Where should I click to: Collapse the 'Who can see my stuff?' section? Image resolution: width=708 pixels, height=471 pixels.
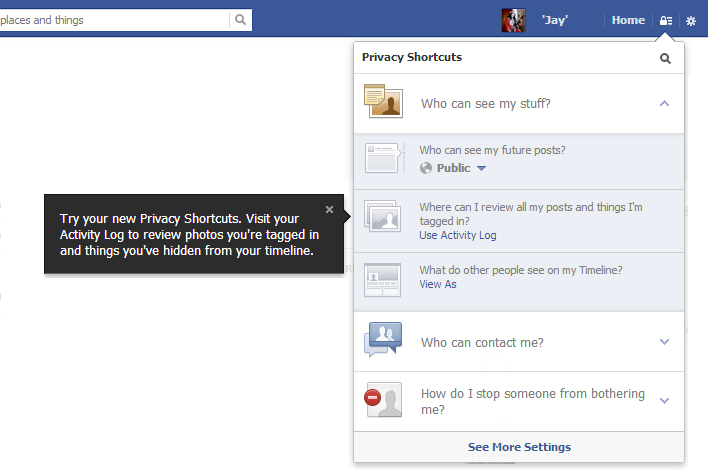coord(665,103)
